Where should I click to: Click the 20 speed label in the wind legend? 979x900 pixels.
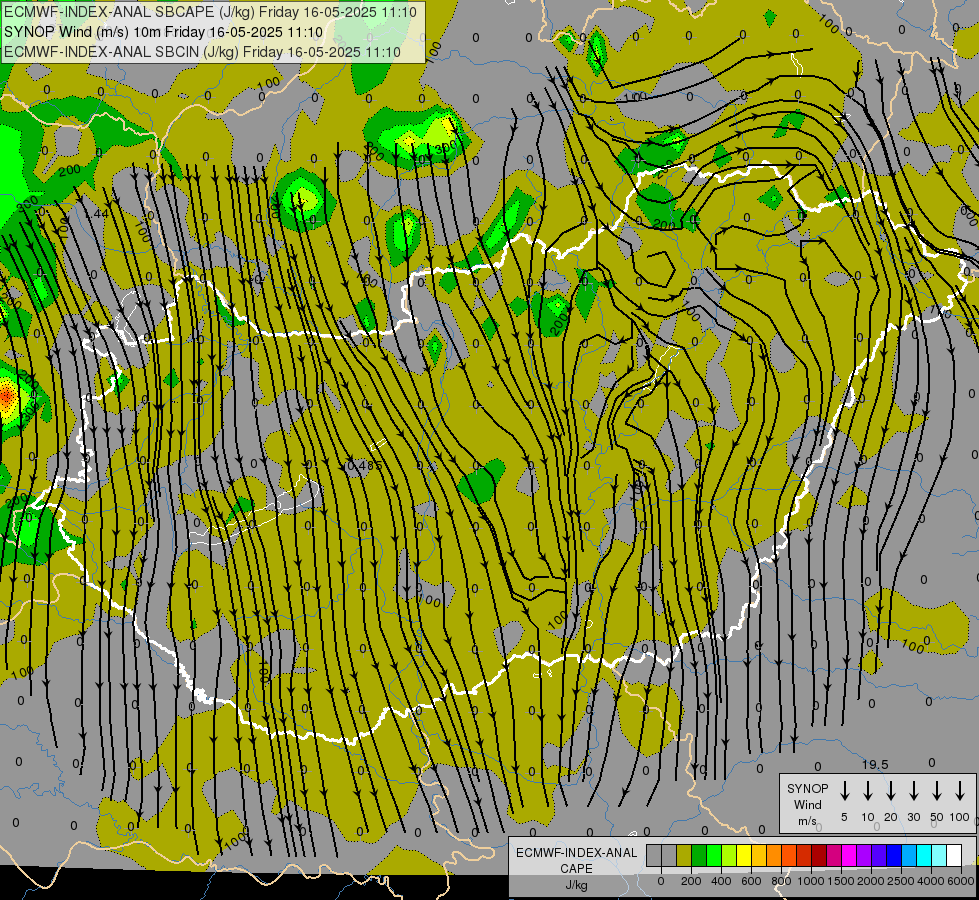890,817
